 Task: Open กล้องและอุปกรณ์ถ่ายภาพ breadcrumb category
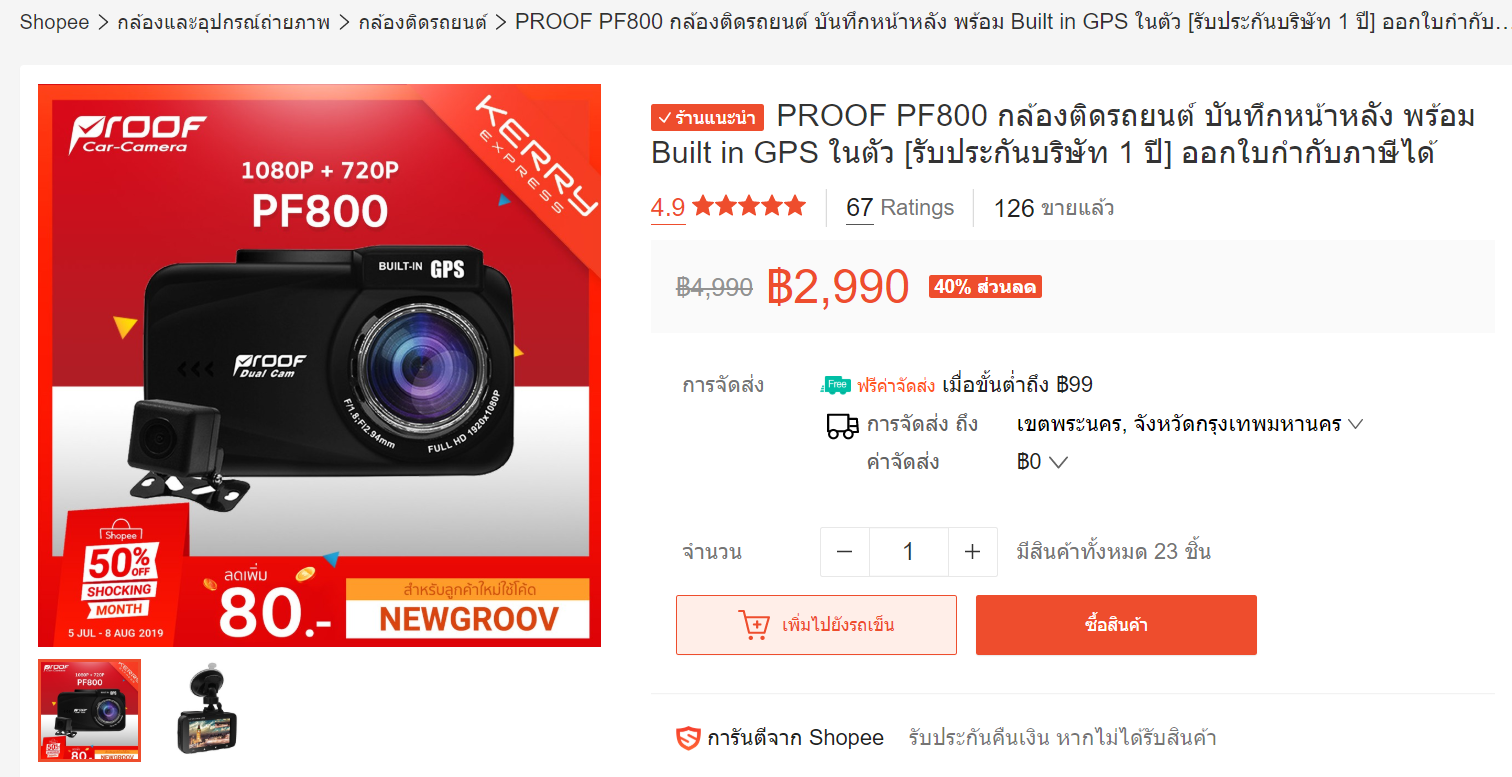pyautogui.click(x=223, y=22)
